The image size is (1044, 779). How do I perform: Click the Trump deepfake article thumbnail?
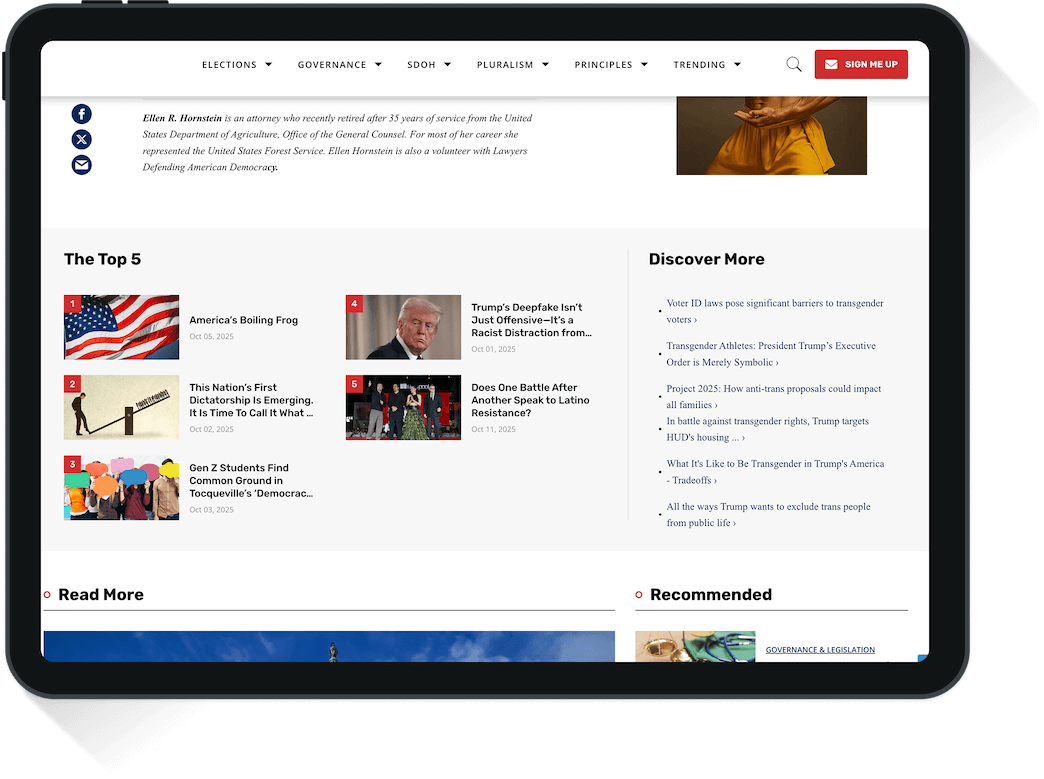[403, 327]
